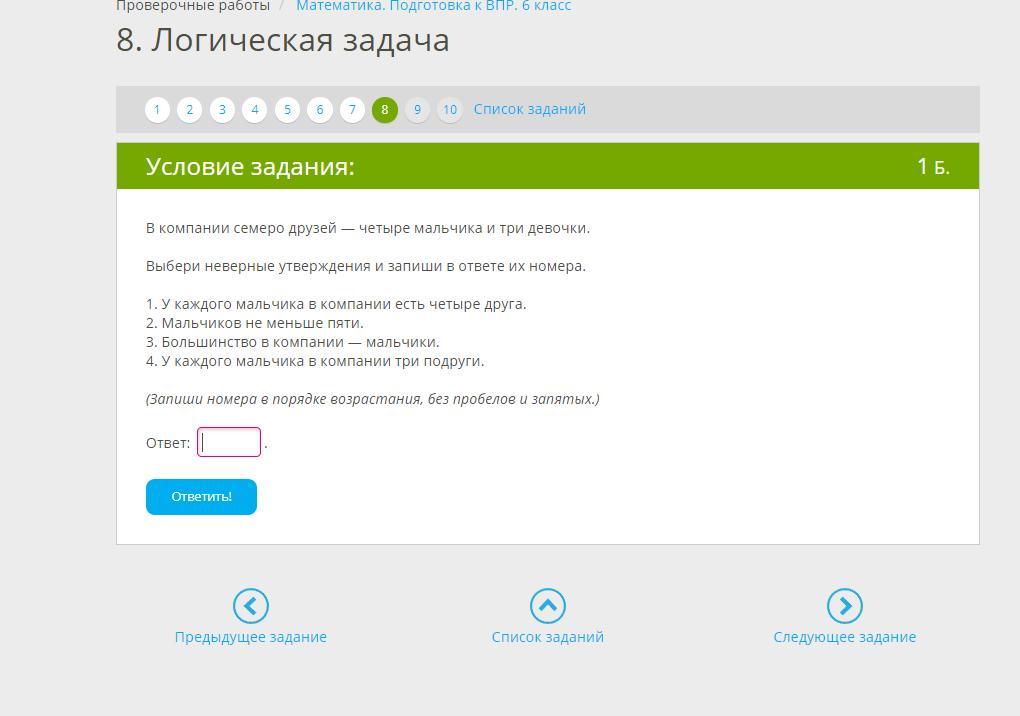Click the '1 Б.' score label
Screen dimensions: 1020x716
click(x=933, y=166)
